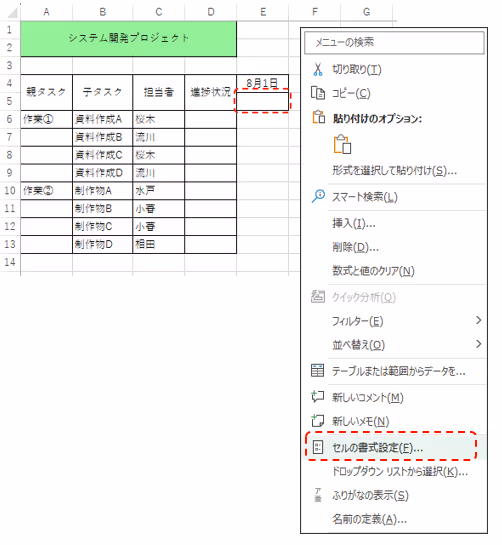Click the table data icon
This screenshot has width=502, height=545.
point(317,371)
